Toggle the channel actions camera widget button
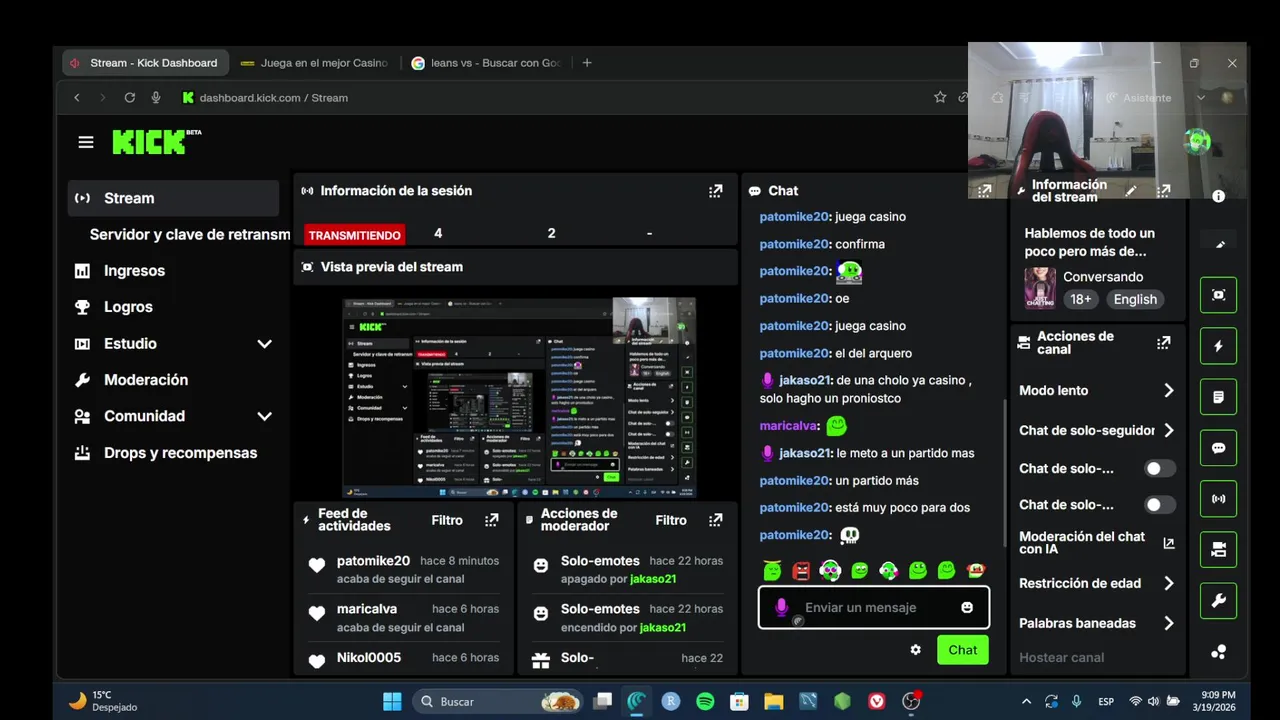Image resolution: width=1280 pixels, height=720 pixels. 1218,549
